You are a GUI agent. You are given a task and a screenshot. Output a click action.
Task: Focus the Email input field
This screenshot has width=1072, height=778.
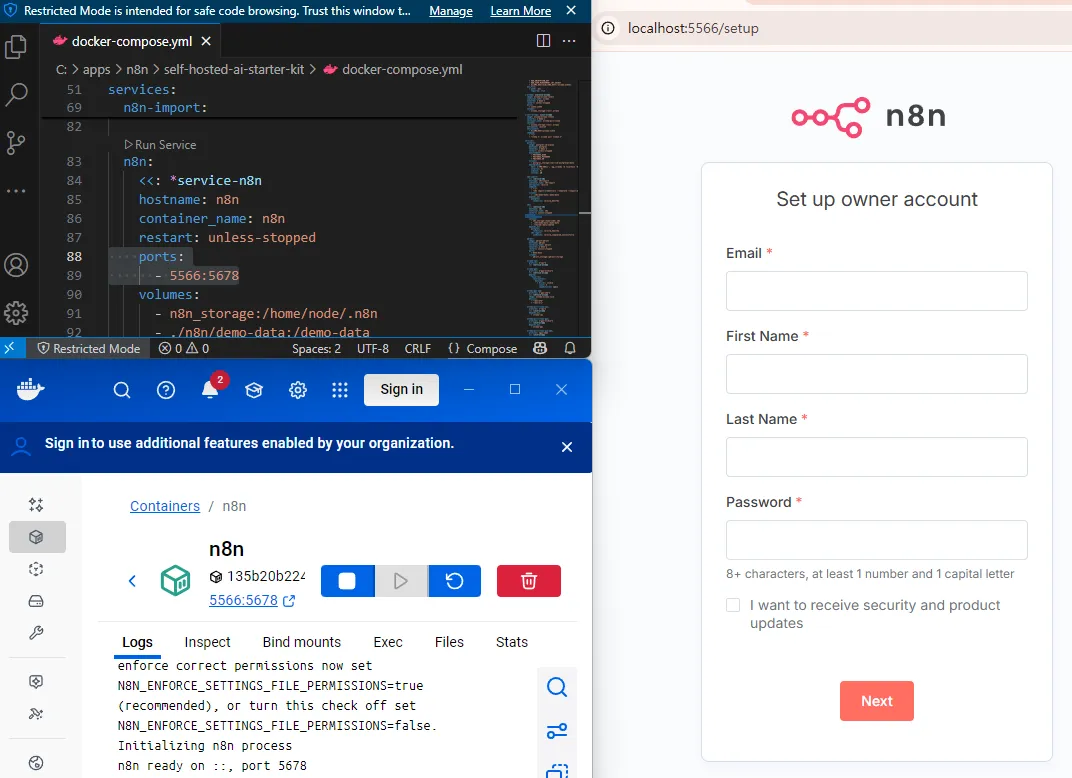coord(876,291)
